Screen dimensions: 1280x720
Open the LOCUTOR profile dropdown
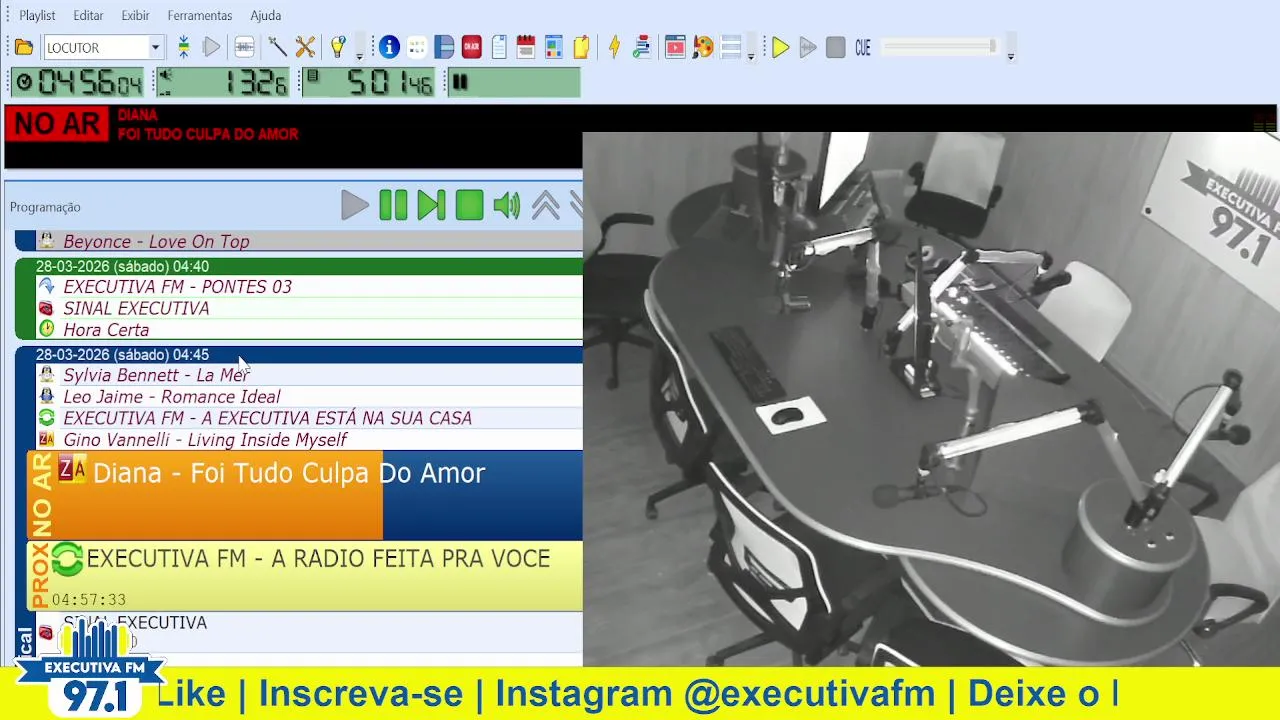[x=155, y=47]
